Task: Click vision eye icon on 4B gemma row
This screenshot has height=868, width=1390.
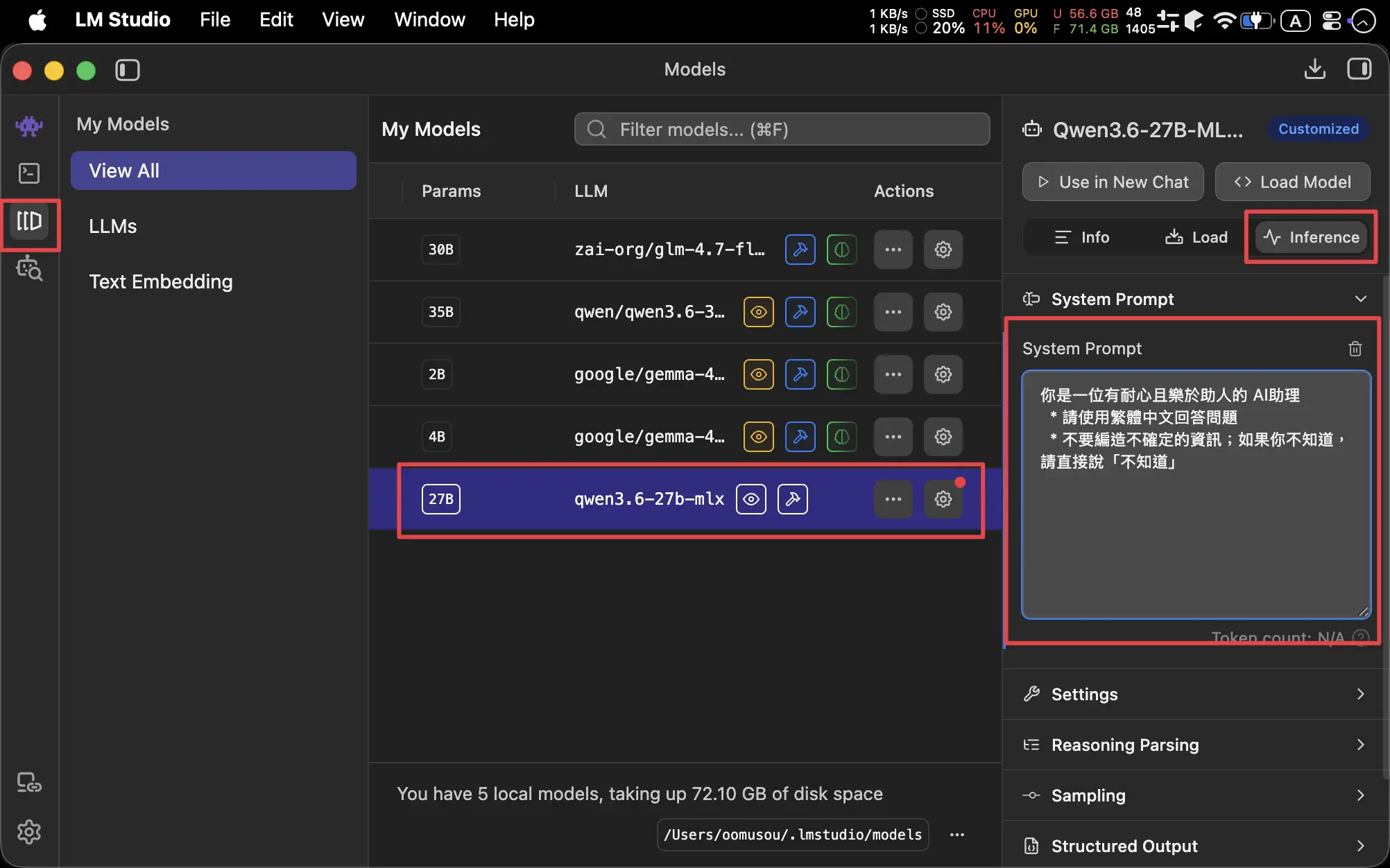Action: coord(759,437)
